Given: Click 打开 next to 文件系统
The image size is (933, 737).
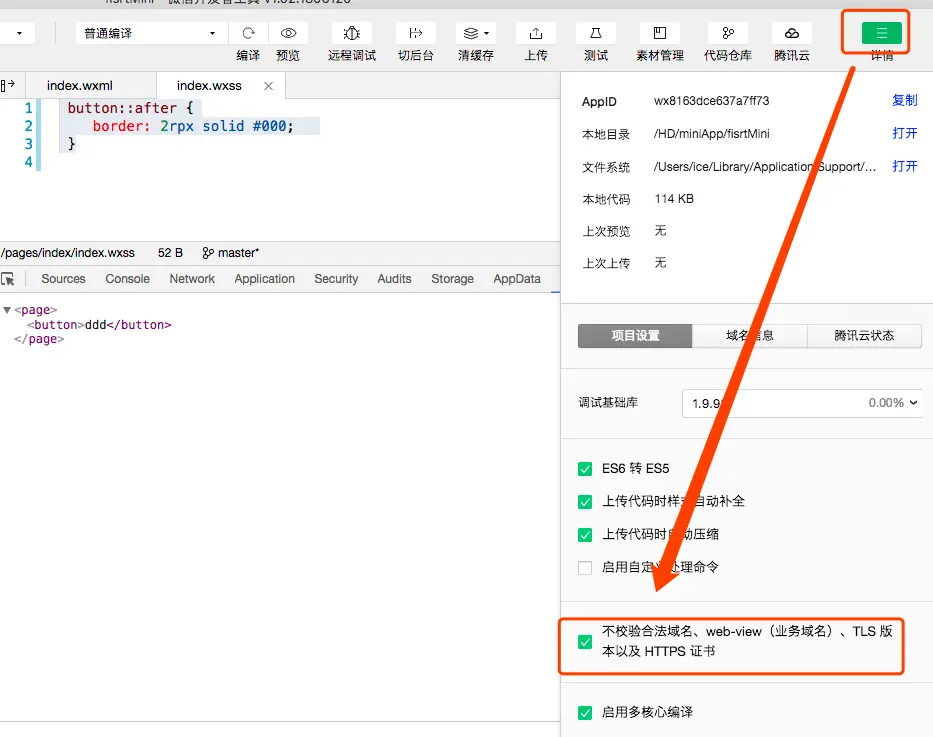Looking at the screenshot, I should point(904,166).
